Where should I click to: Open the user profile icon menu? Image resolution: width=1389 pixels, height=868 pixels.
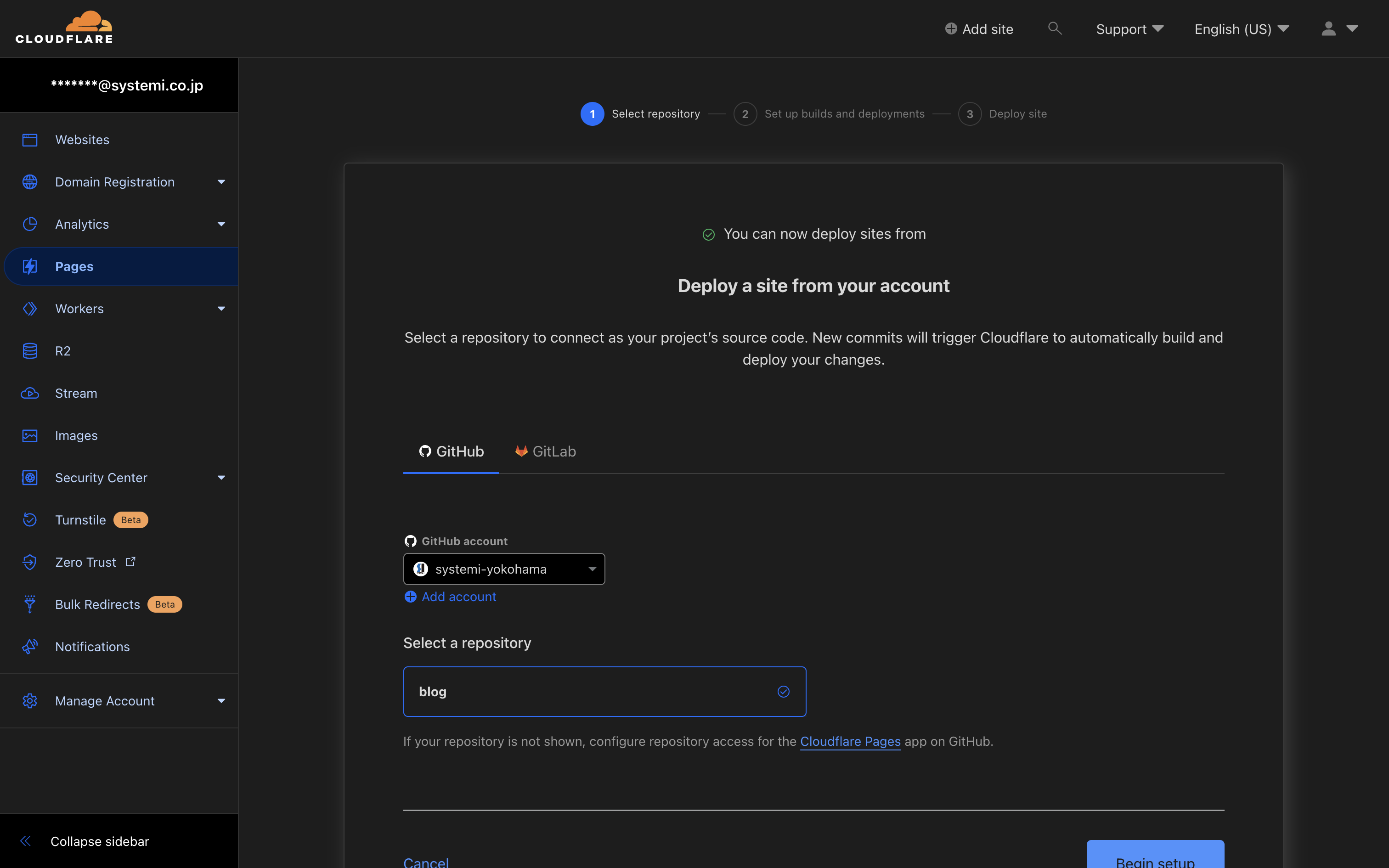point(1328,28)
